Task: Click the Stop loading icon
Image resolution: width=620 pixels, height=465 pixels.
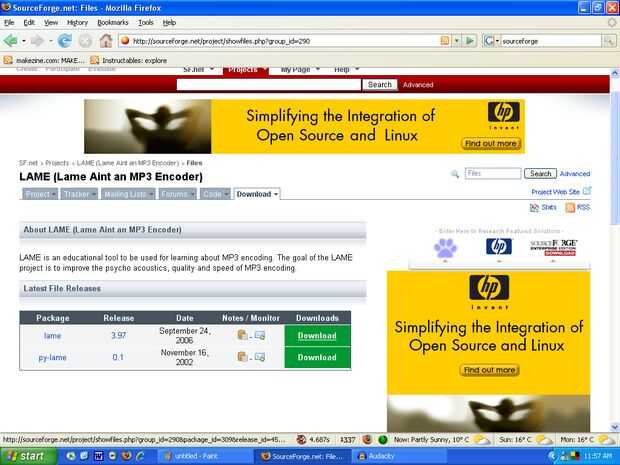Action: [85, 40]
